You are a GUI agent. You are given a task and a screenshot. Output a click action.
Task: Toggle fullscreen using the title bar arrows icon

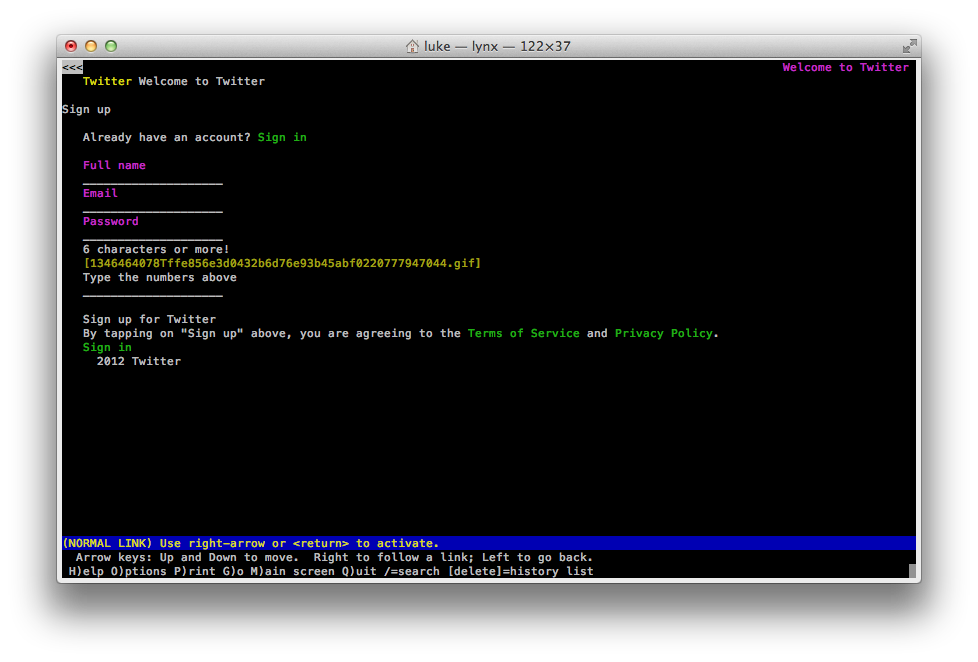[x=908, y=46]
